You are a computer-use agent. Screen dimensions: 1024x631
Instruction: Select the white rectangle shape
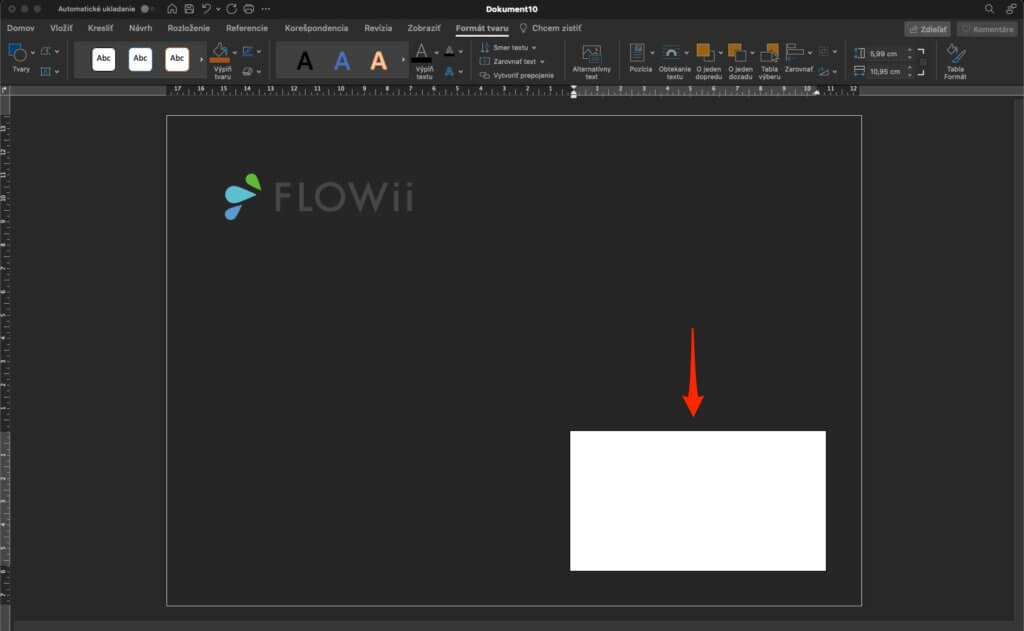pyautogui.click(x=697, y=500)
